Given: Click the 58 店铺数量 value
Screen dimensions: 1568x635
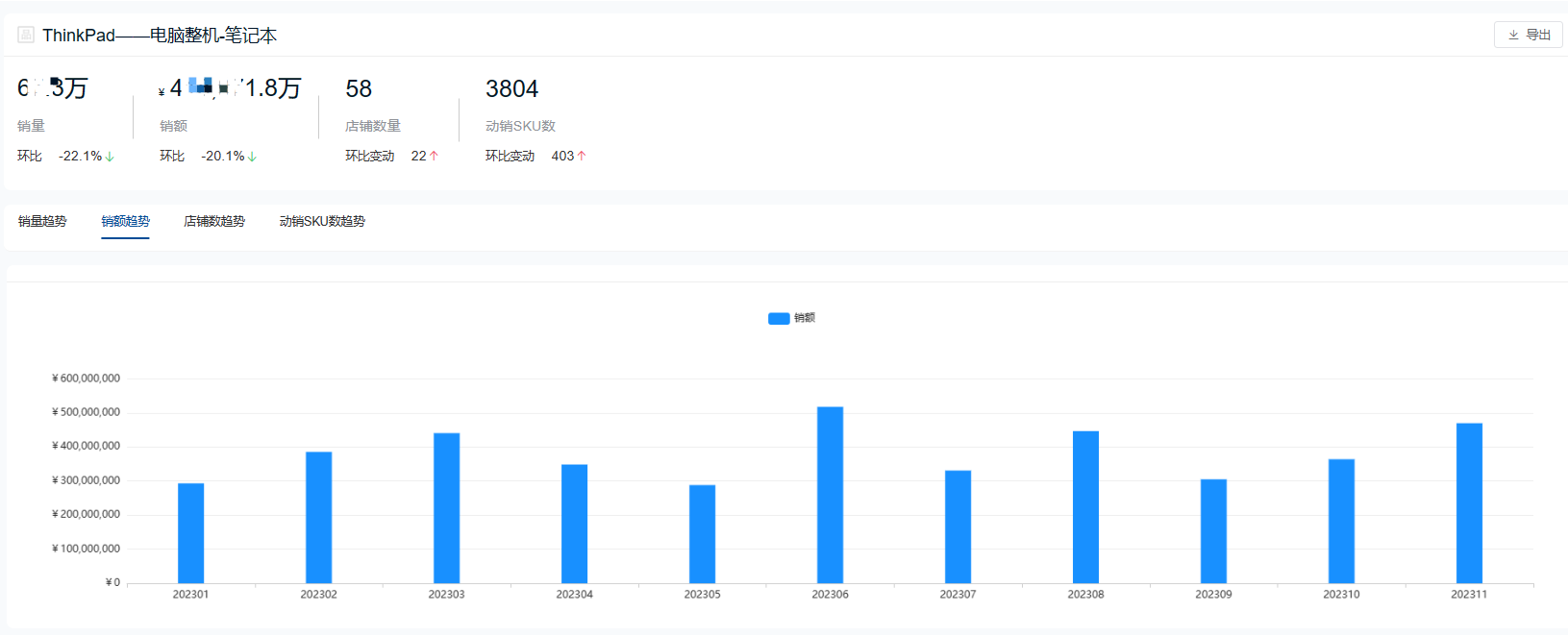Looking at the screenshot, I should coord(359,89).
